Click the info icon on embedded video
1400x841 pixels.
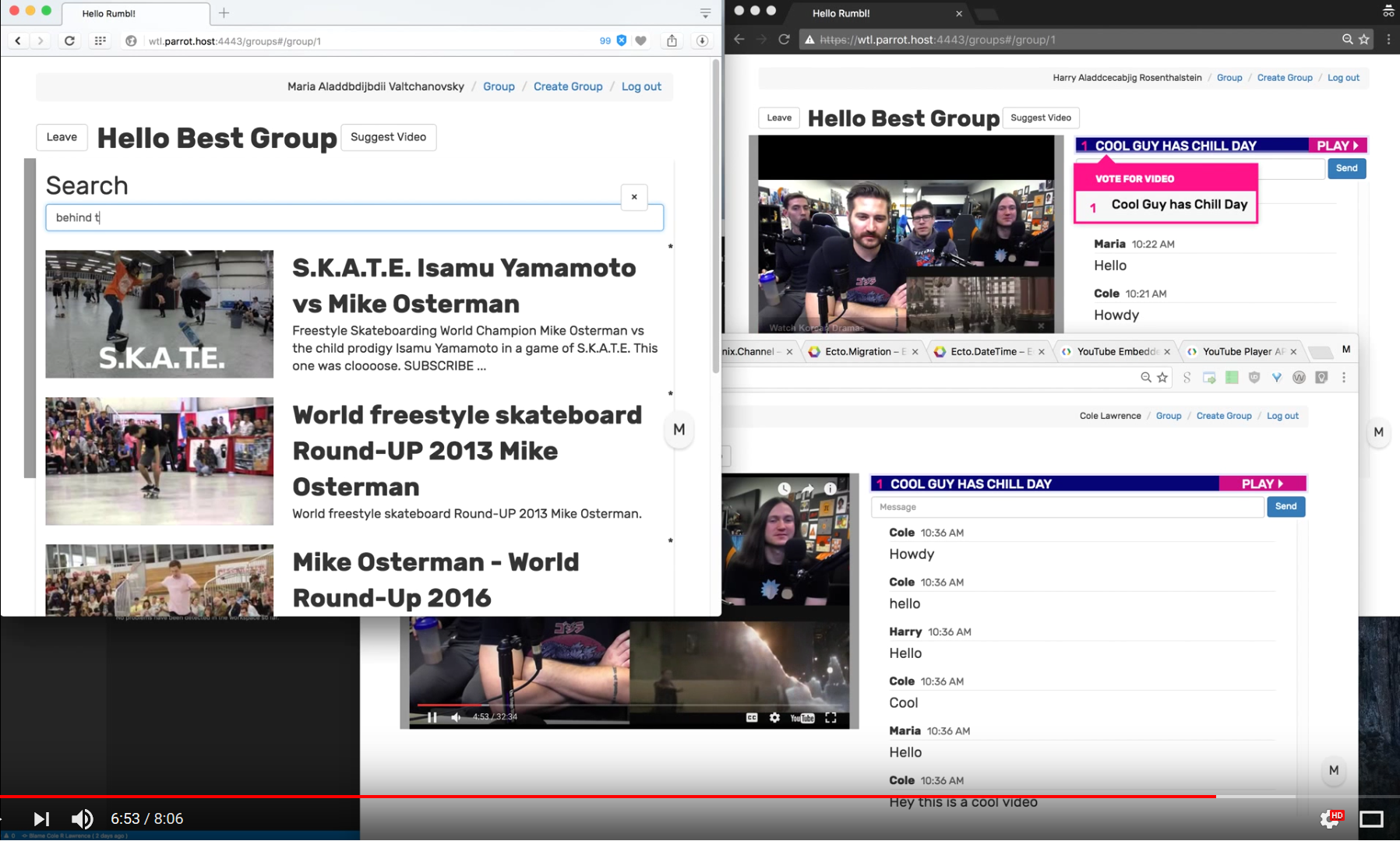coord(830,489)
